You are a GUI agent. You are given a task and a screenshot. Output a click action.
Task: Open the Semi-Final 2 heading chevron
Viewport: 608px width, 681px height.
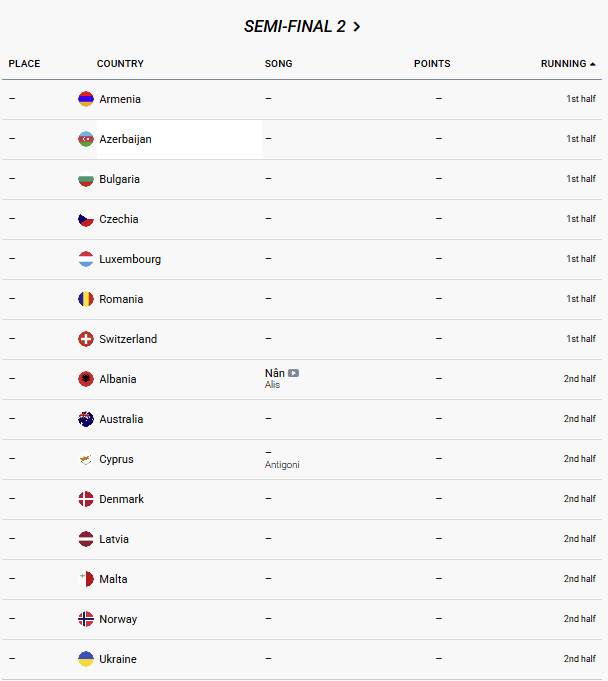point(357,27)
